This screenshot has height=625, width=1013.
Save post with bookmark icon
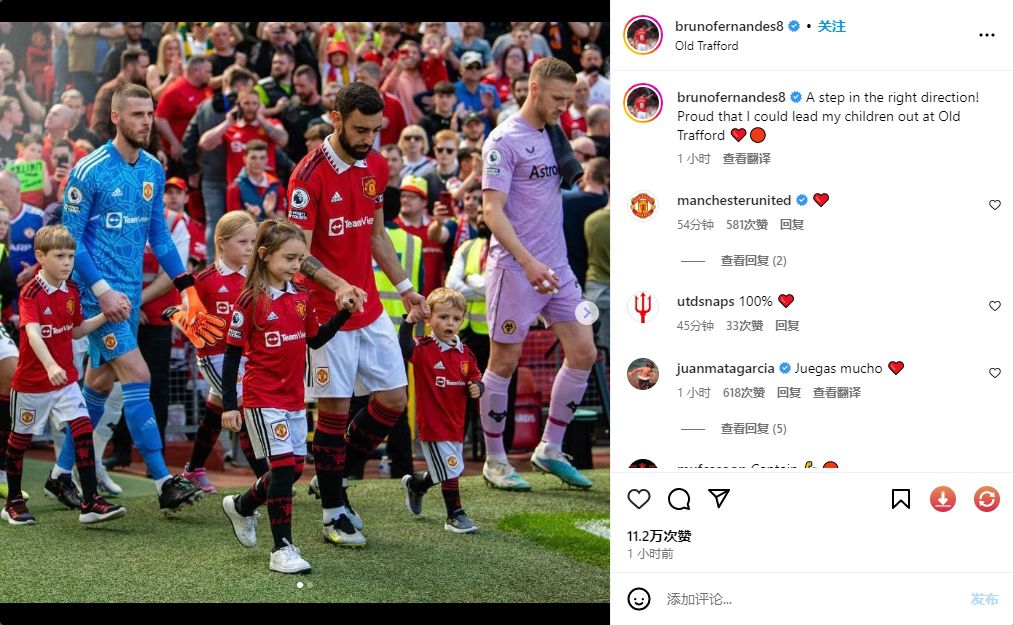[x=901, y=499]
